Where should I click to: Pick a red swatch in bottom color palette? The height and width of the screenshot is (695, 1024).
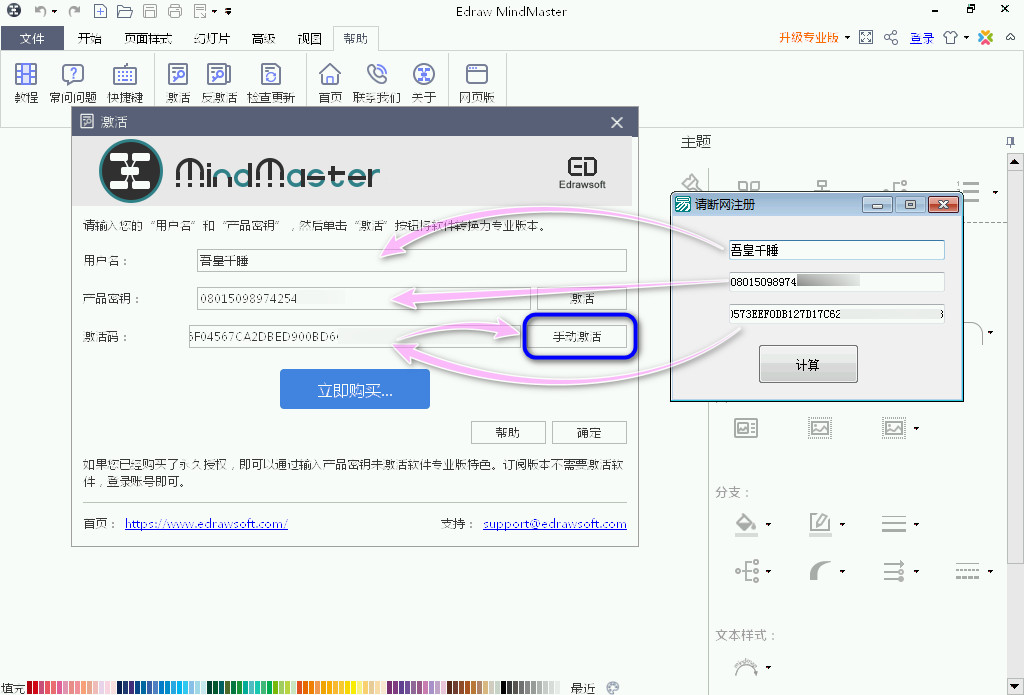pos(32,687)
